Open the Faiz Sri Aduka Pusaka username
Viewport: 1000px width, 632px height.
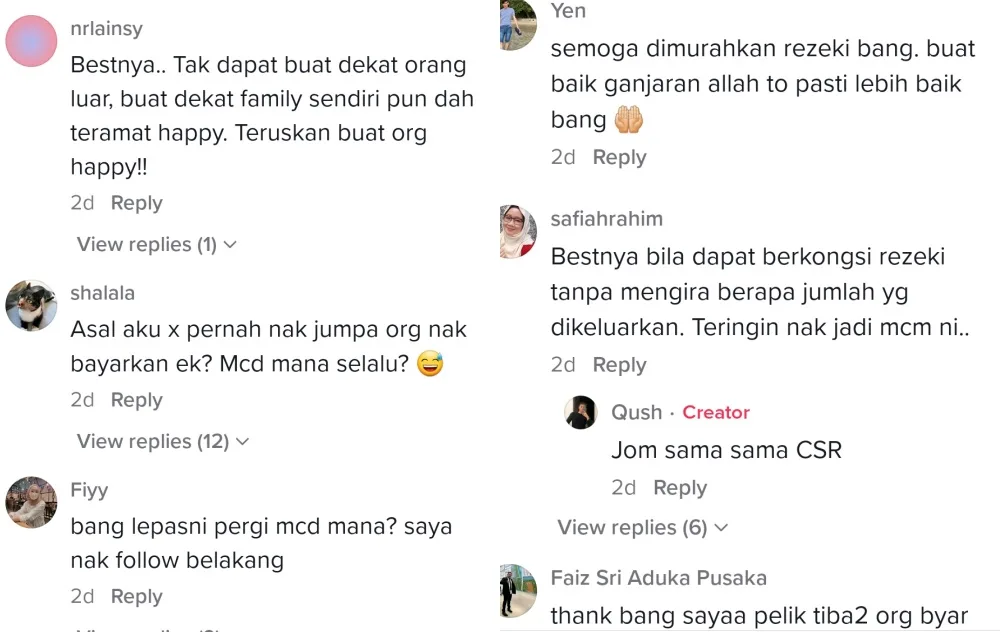659,578
